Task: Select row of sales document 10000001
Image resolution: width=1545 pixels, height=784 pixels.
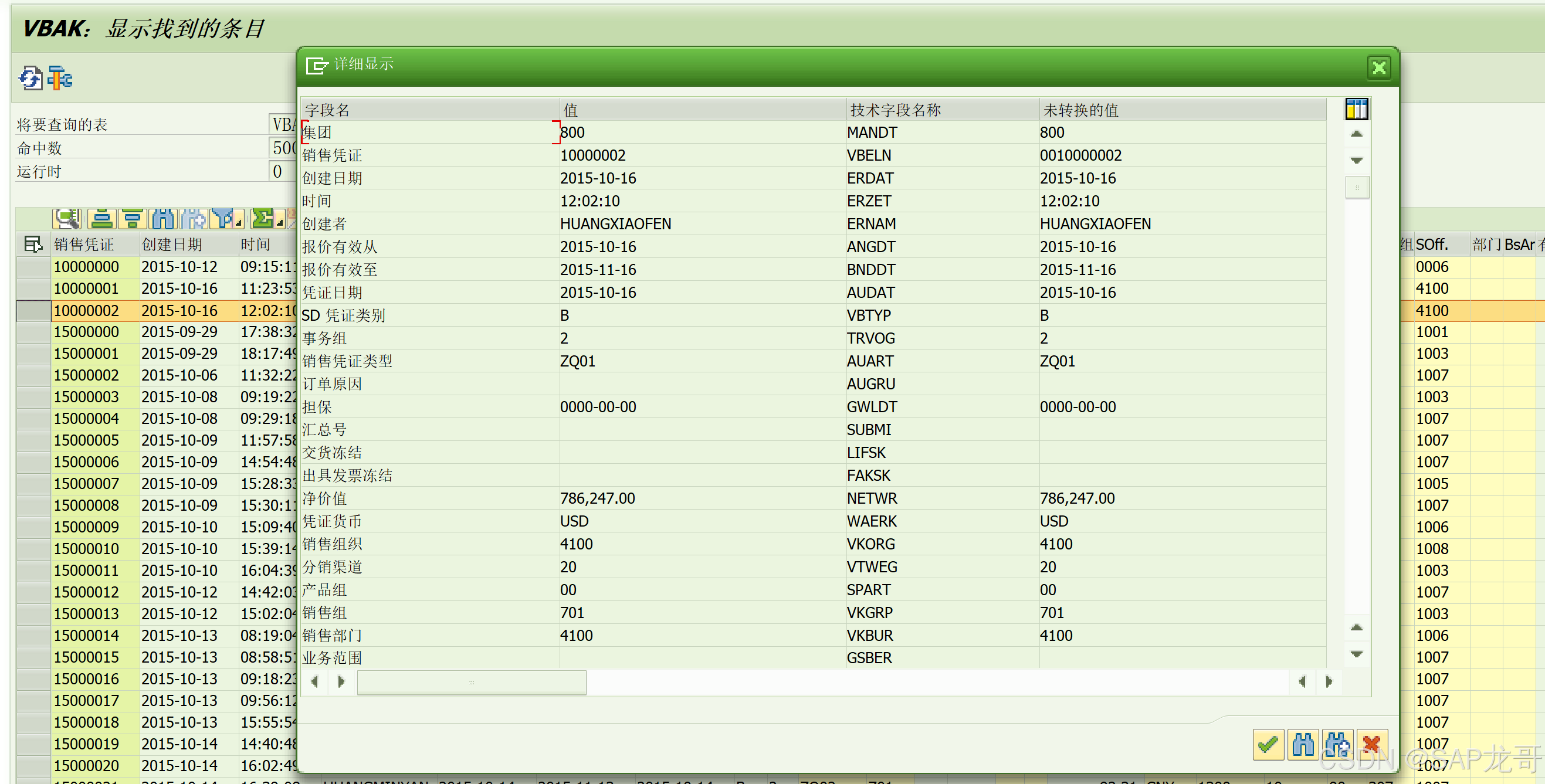Action: tap(32, 289)
